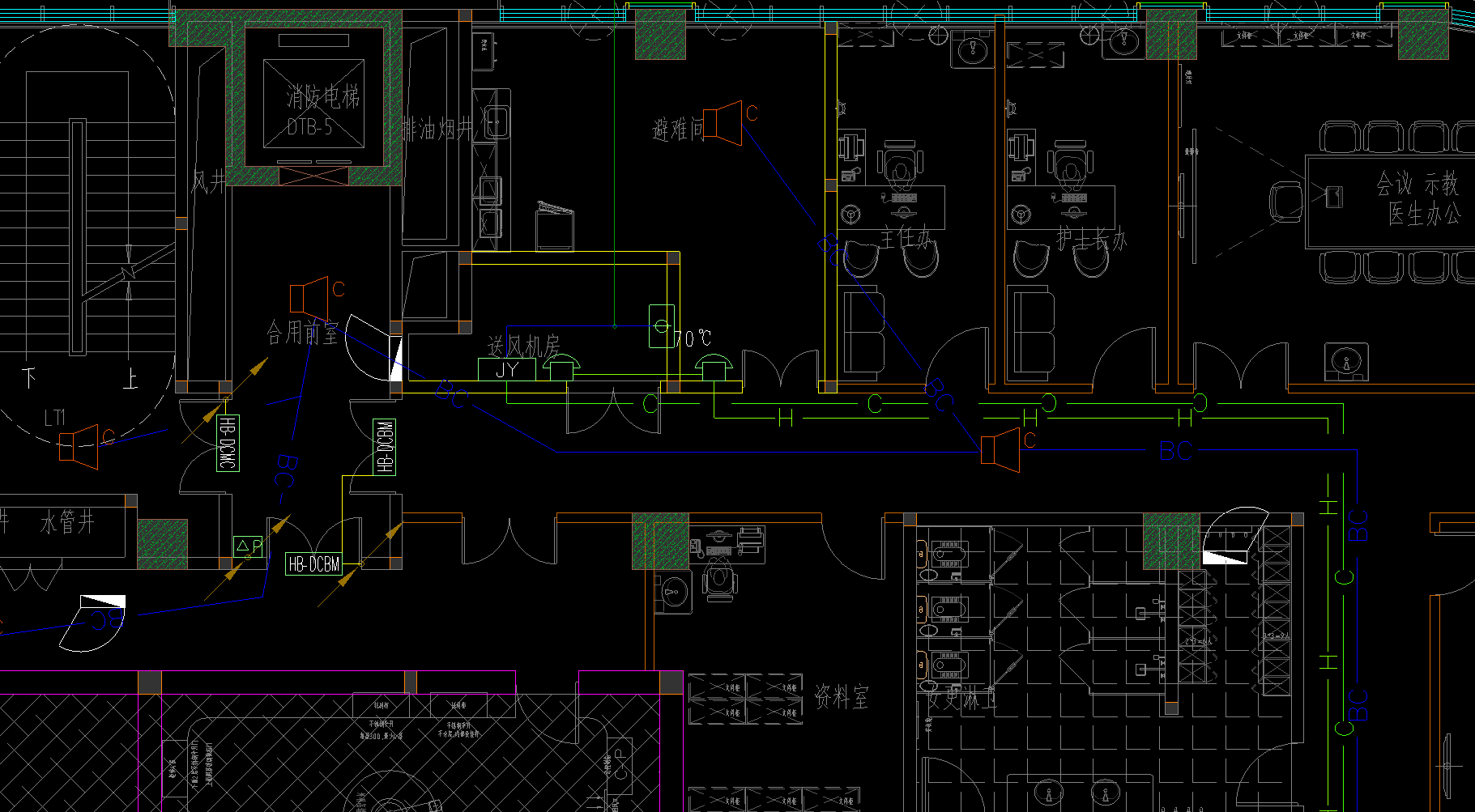Pick the vertical HB-DCBM device box

[385, 447]
